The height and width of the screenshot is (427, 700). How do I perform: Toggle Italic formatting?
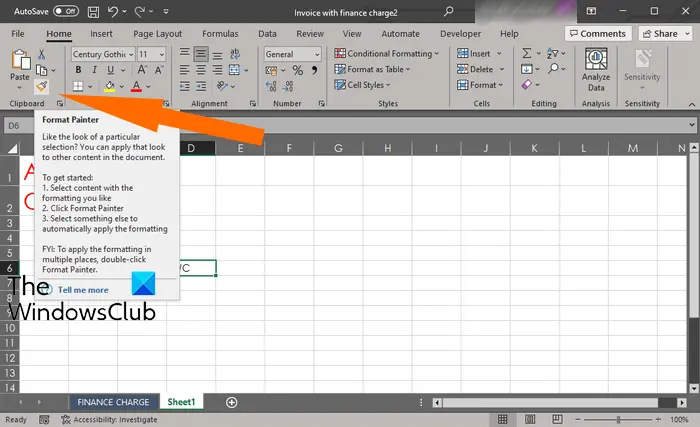[x=95, y=70]
